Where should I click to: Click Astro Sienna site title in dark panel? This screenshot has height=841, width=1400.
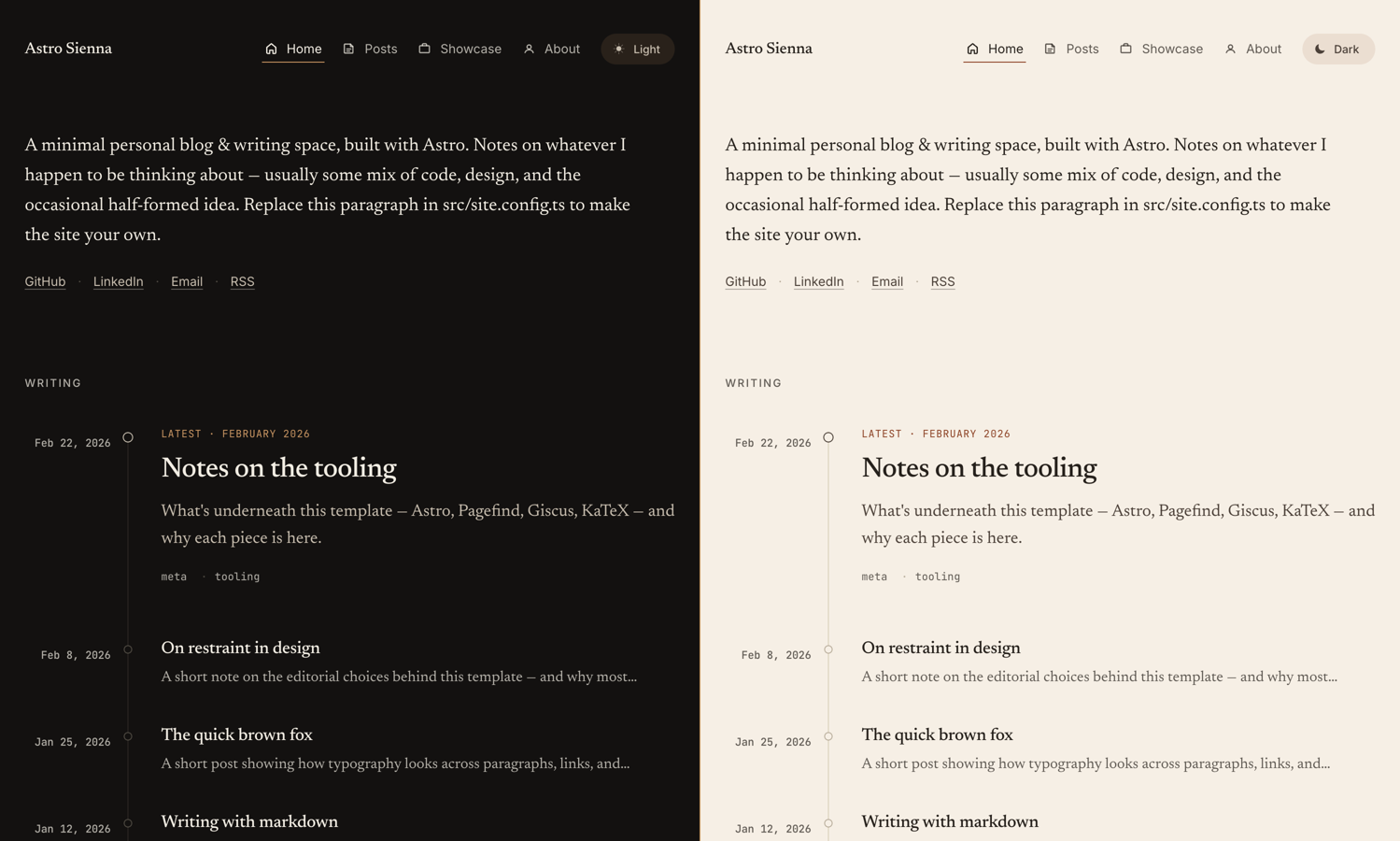pos(68,49)
